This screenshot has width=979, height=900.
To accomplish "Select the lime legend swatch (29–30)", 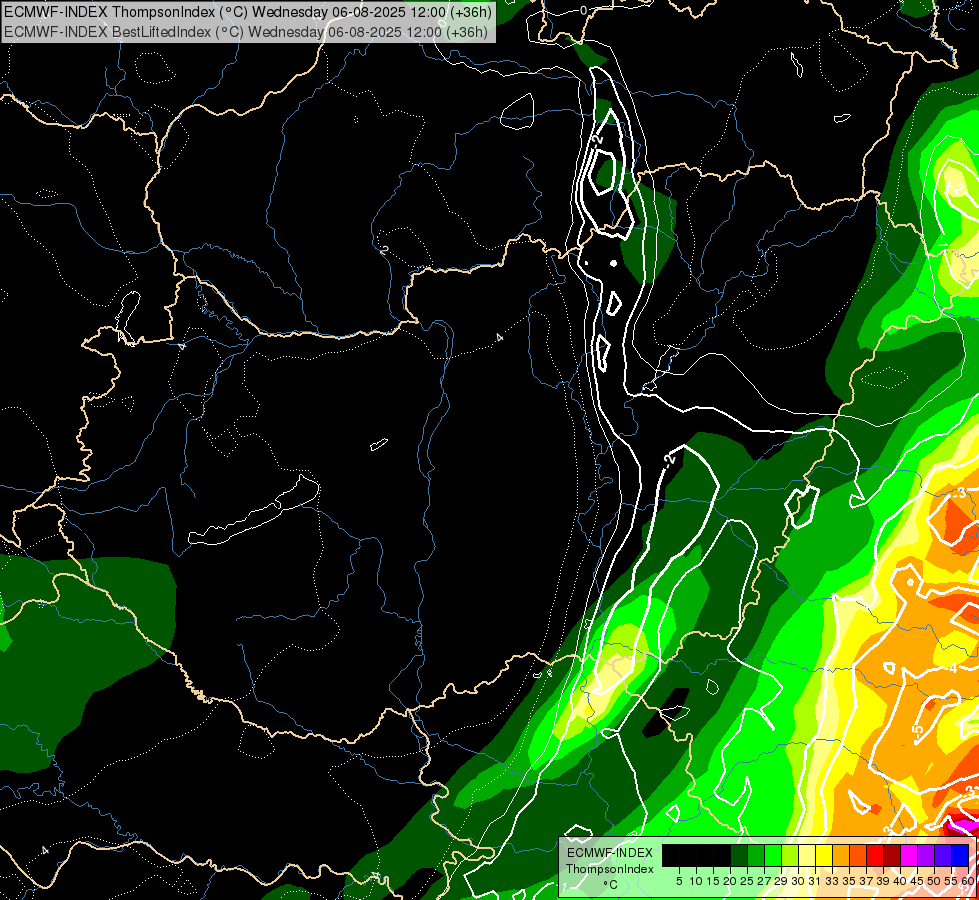I will click(x=790, y=856).
